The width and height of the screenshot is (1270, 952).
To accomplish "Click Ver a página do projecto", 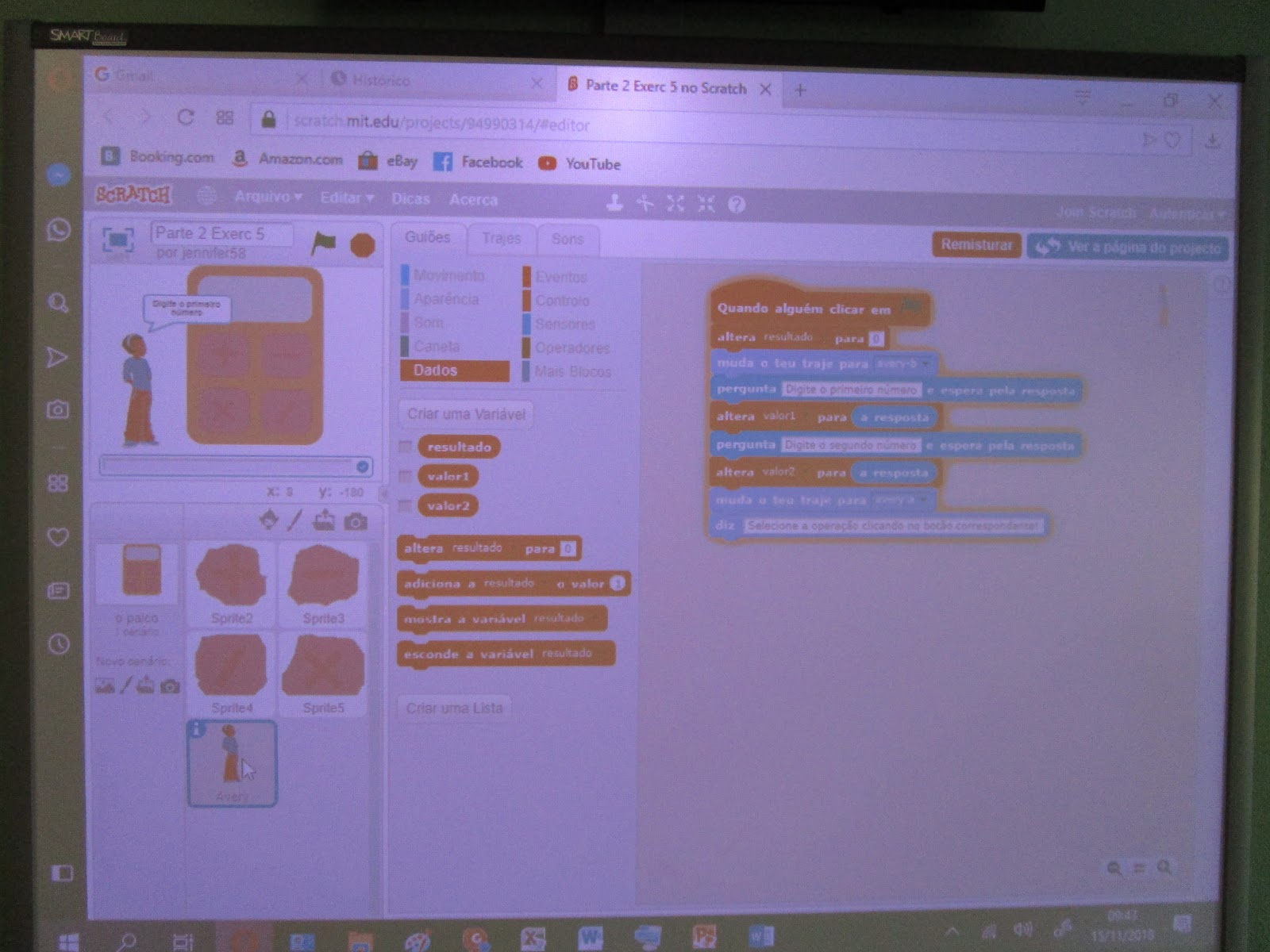I will click(1128, 247).
